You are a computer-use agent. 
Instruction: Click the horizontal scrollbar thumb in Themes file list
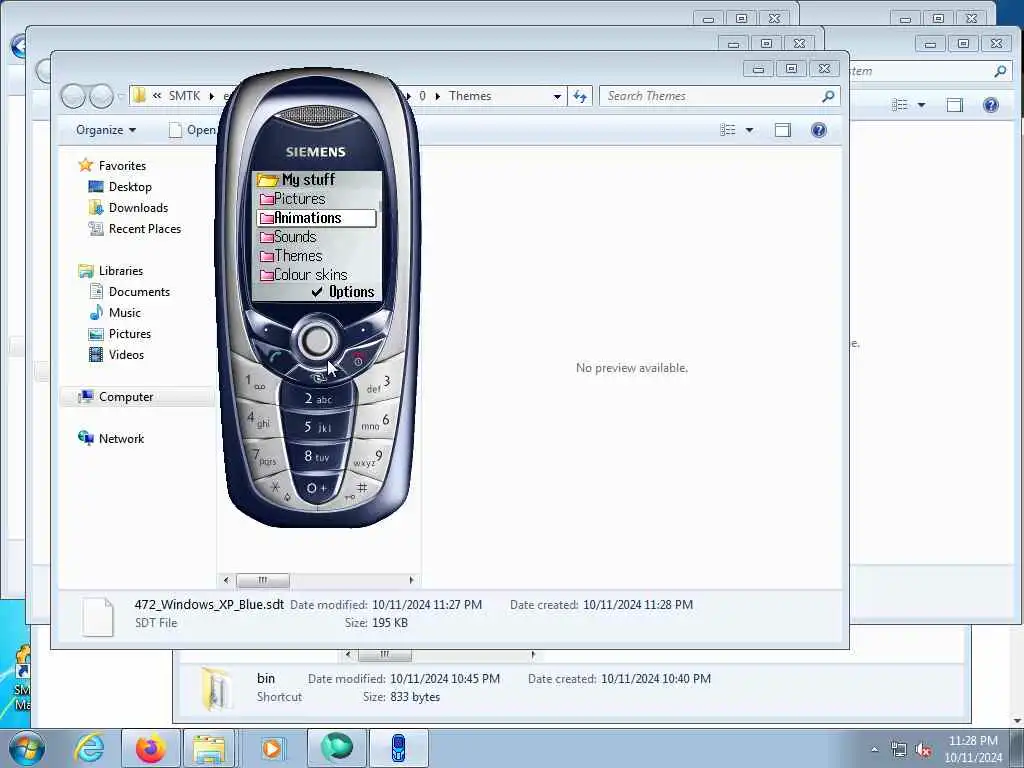pos(263,580)
